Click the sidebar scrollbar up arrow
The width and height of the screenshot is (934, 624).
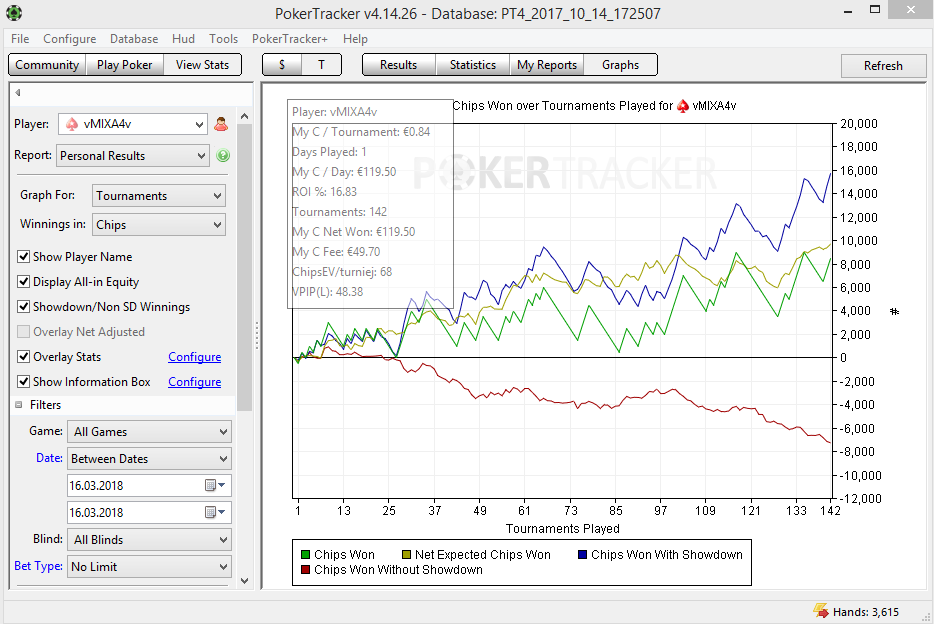coord(244,117)
